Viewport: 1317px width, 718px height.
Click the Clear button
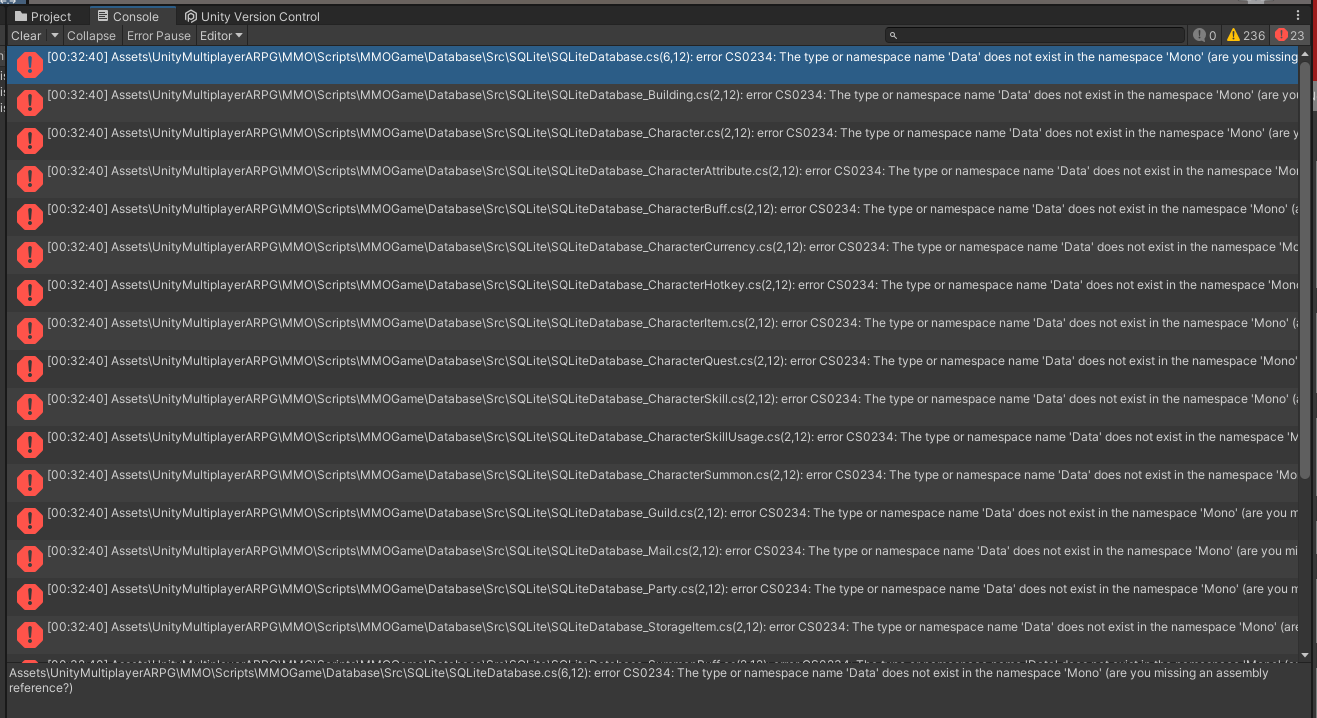coord(26,36)
